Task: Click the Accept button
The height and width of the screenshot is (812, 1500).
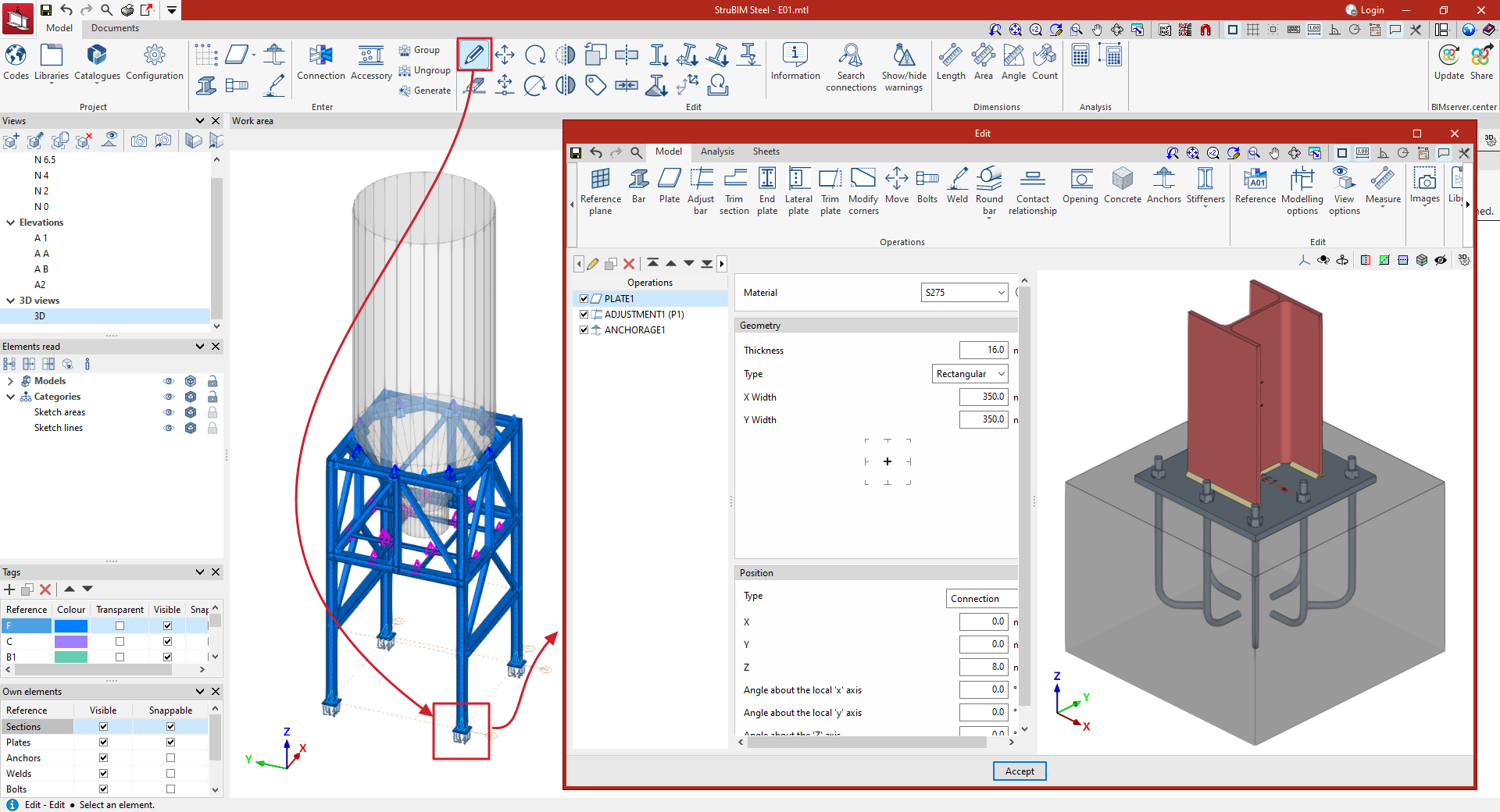Action: pyautogui.click(x=1020, y=771)
